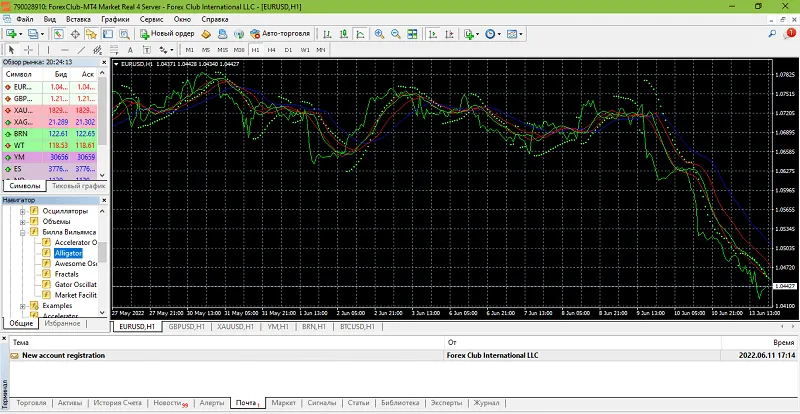This screenshot has width=800, height=414.
Task: Zoom in on the chart
Action: (x=379, y=34)
